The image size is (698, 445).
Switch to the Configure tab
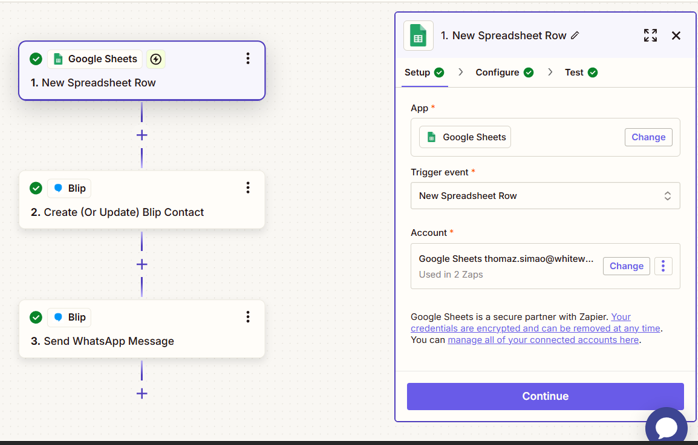pyautogui.click(x=504, y=72)
